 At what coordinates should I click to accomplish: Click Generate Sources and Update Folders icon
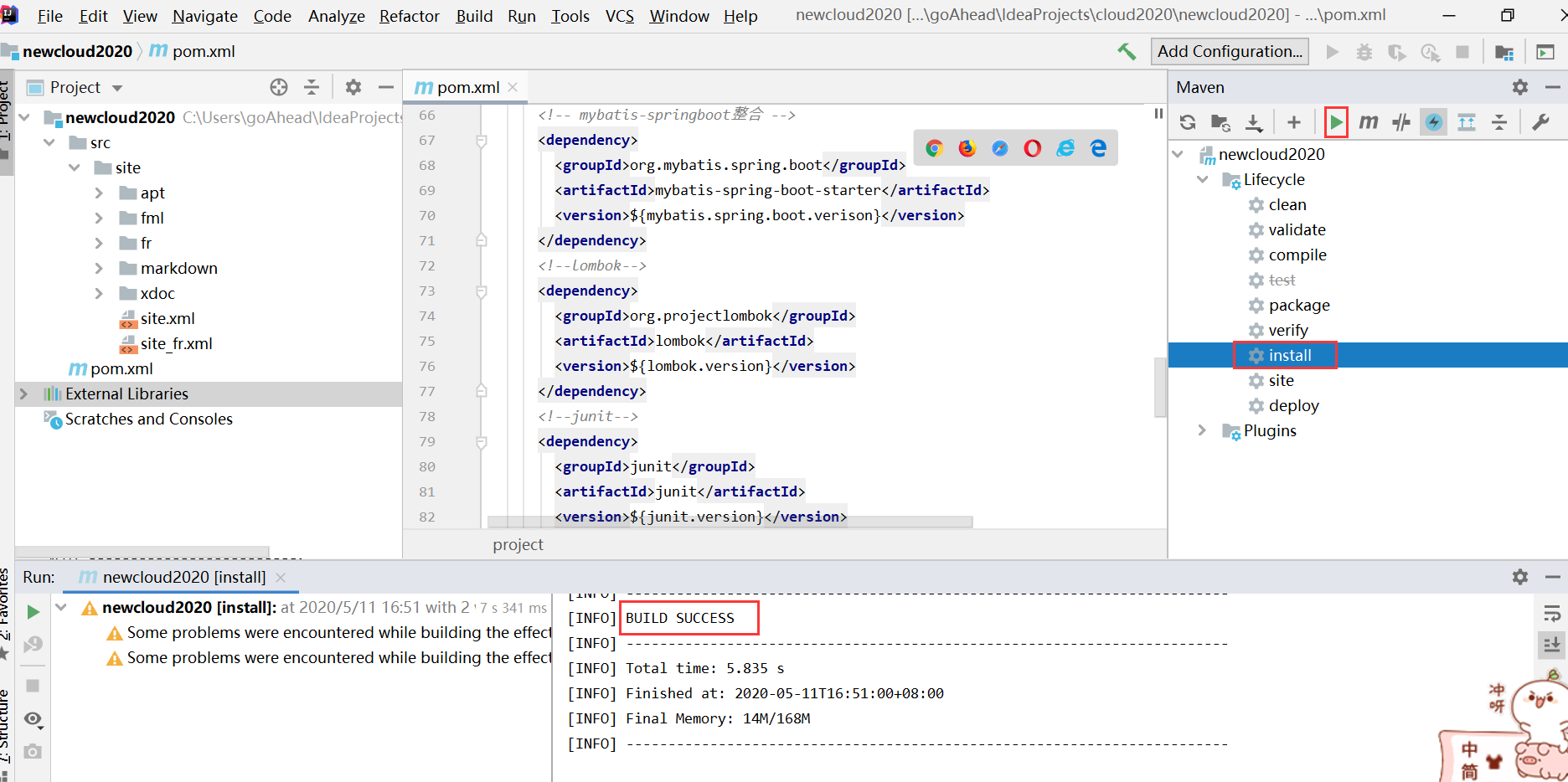tap(1220, 122)
